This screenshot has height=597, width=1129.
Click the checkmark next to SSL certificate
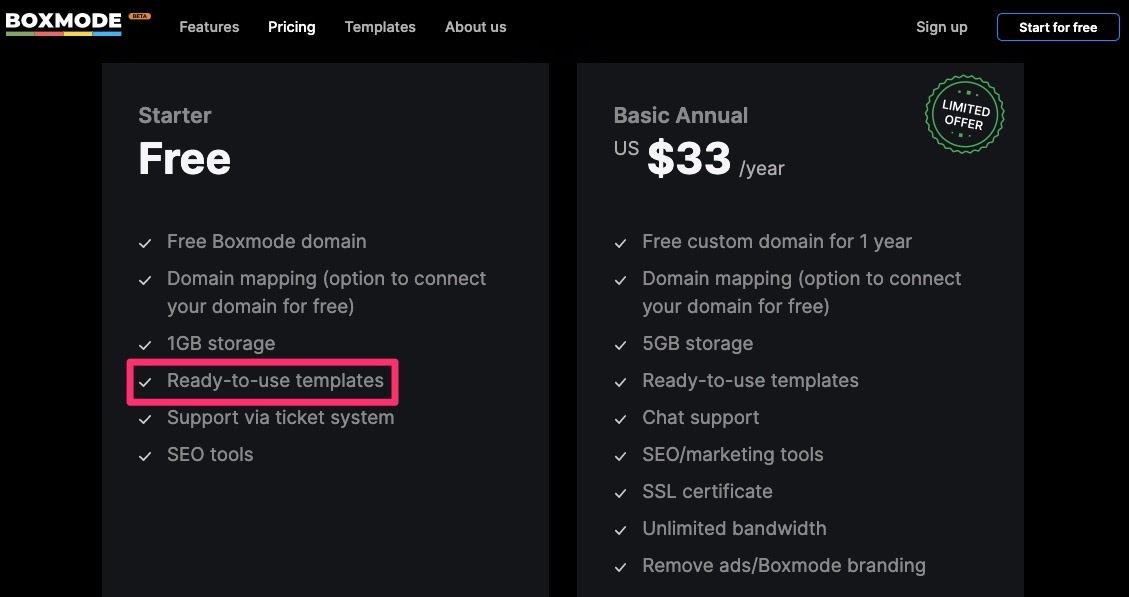(x=621, y=493)
